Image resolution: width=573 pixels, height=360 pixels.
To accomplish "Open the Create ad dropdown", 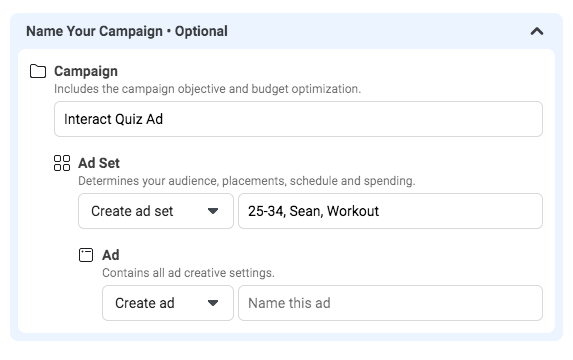I will 168,303.
